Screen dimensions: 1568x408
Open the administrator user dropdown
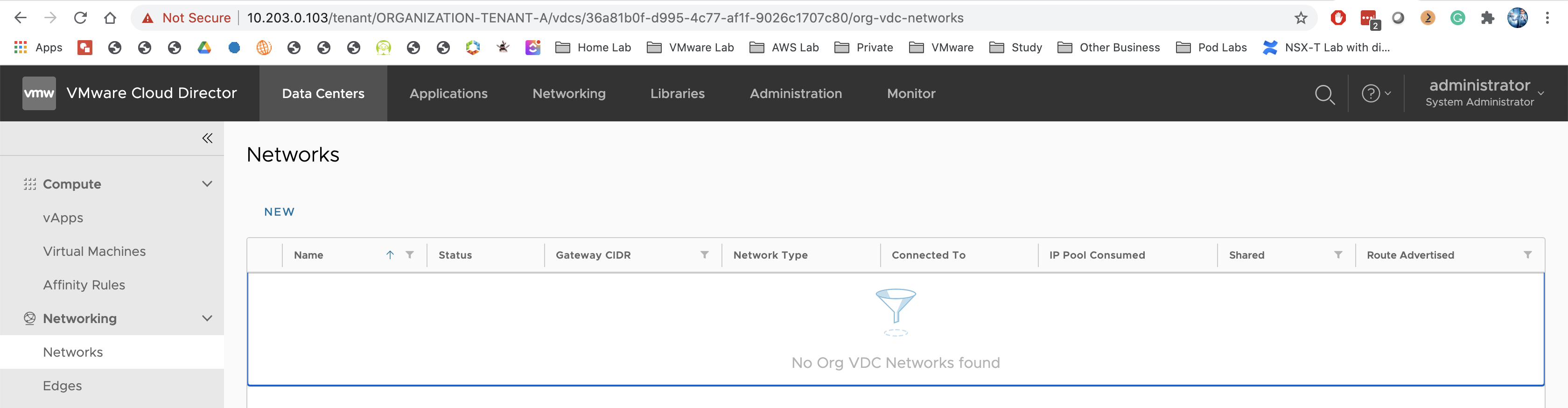coord(1485,93)
